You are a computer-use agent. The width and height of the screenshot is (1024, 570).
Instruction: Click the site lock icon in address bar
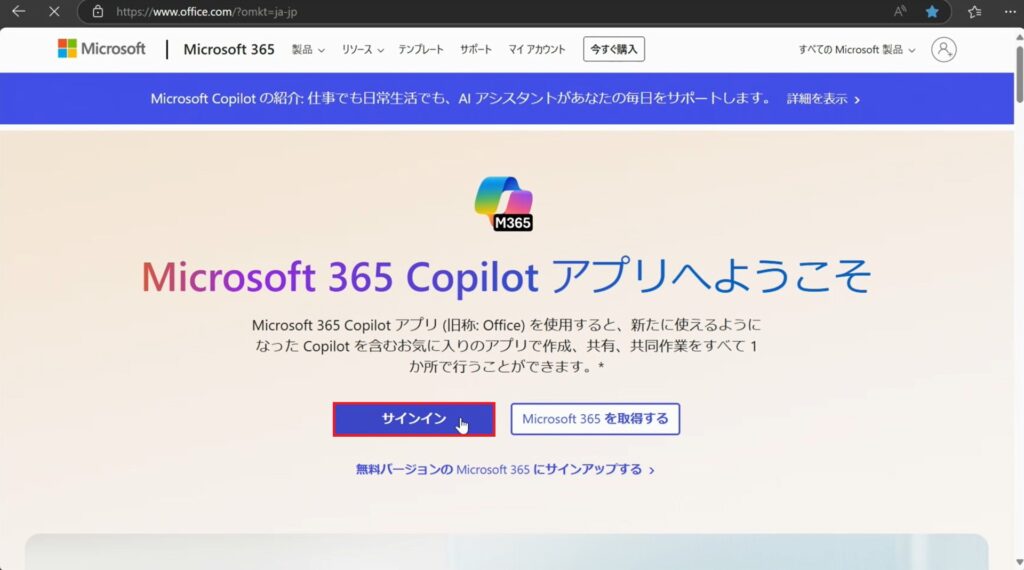pos(97,12)
